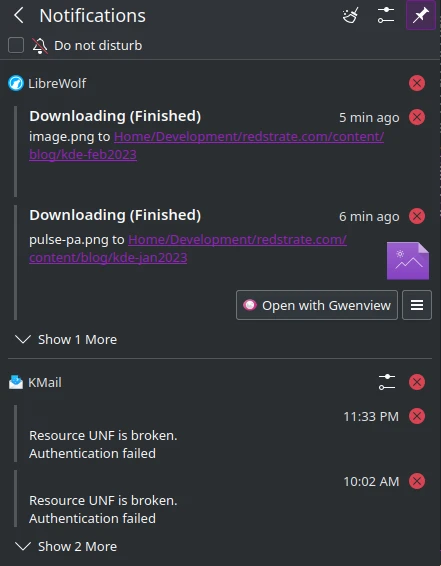Go back with the left arrow
Screen dimensions: 441x566
pos(18,16)
